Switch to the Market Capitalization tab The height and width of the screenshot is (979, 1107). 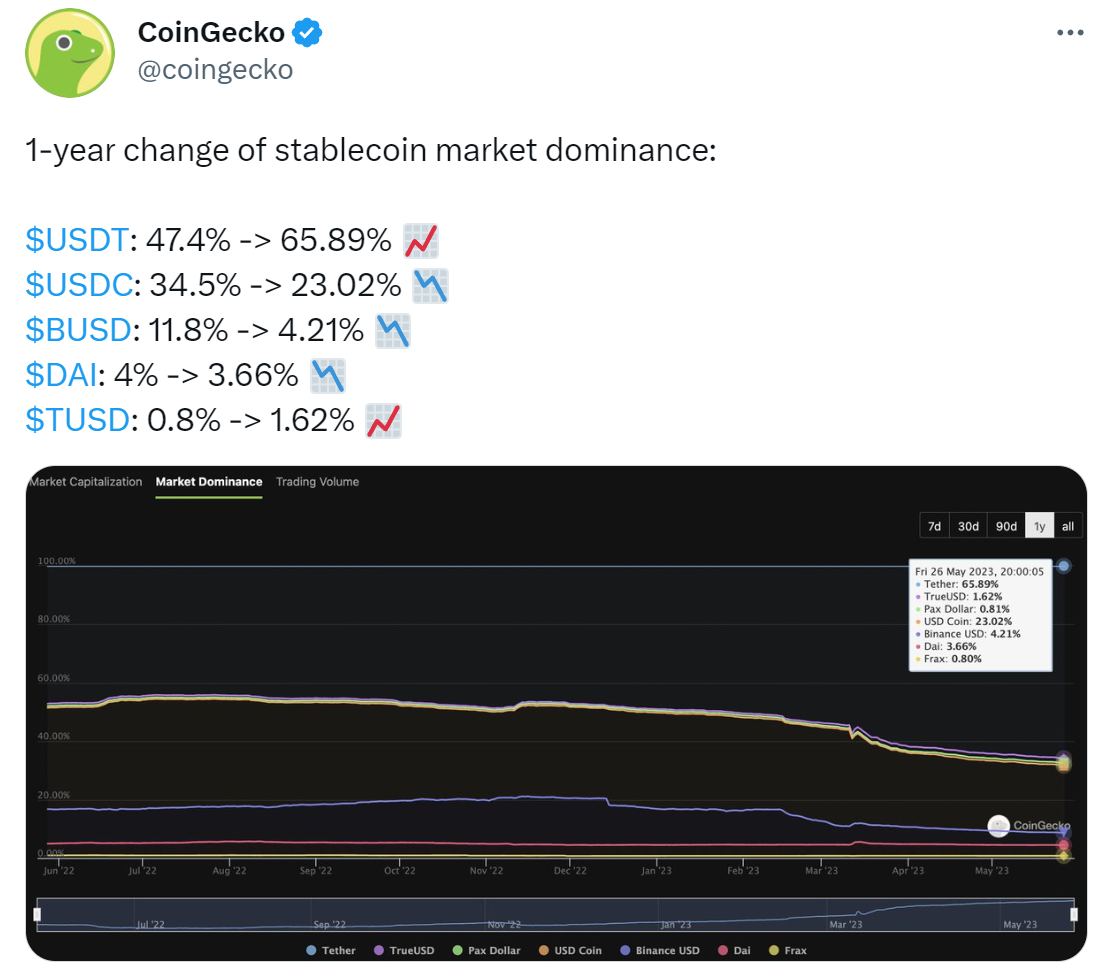click(85, 481)
